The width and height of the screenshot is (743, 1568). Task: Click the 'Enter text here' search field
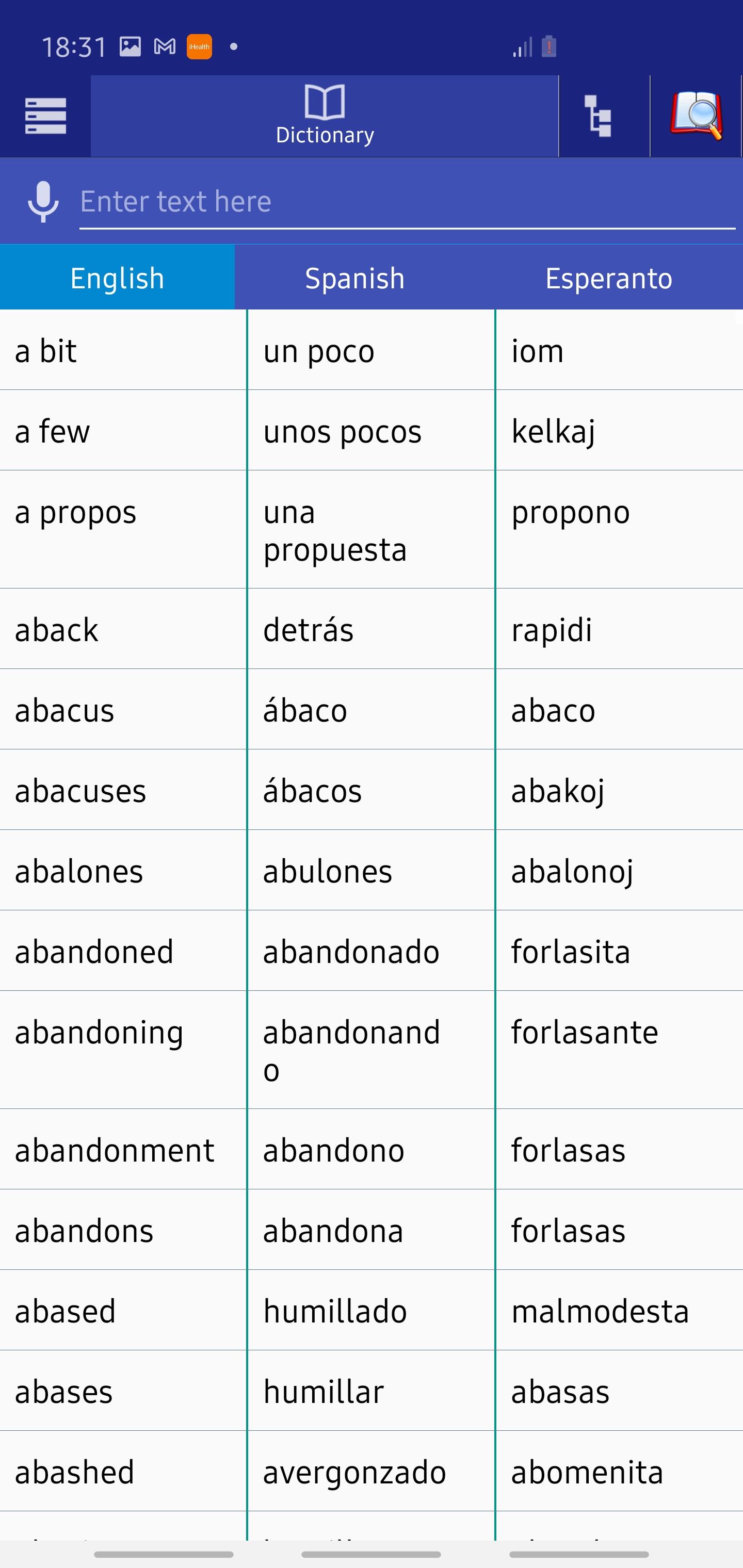point(407,202)
